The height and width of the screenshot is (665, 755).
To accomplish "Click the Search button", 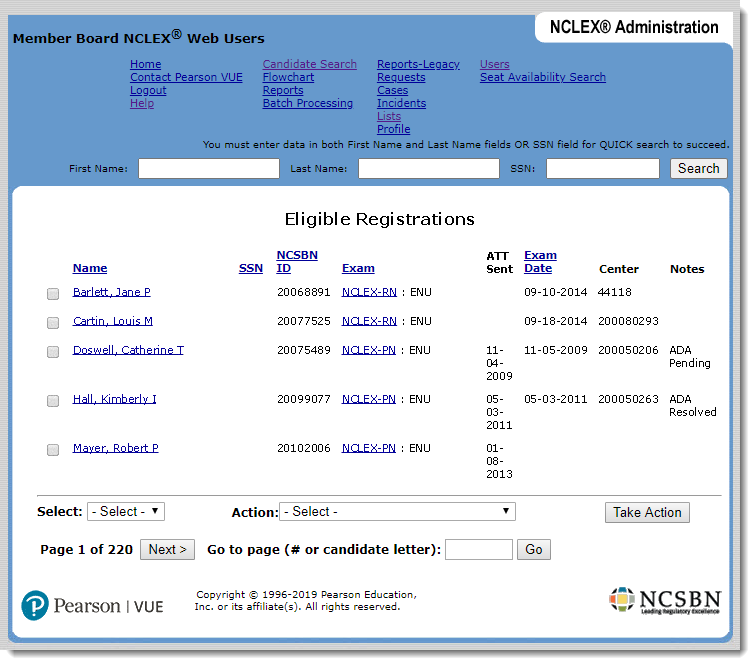I will (698, 169).
